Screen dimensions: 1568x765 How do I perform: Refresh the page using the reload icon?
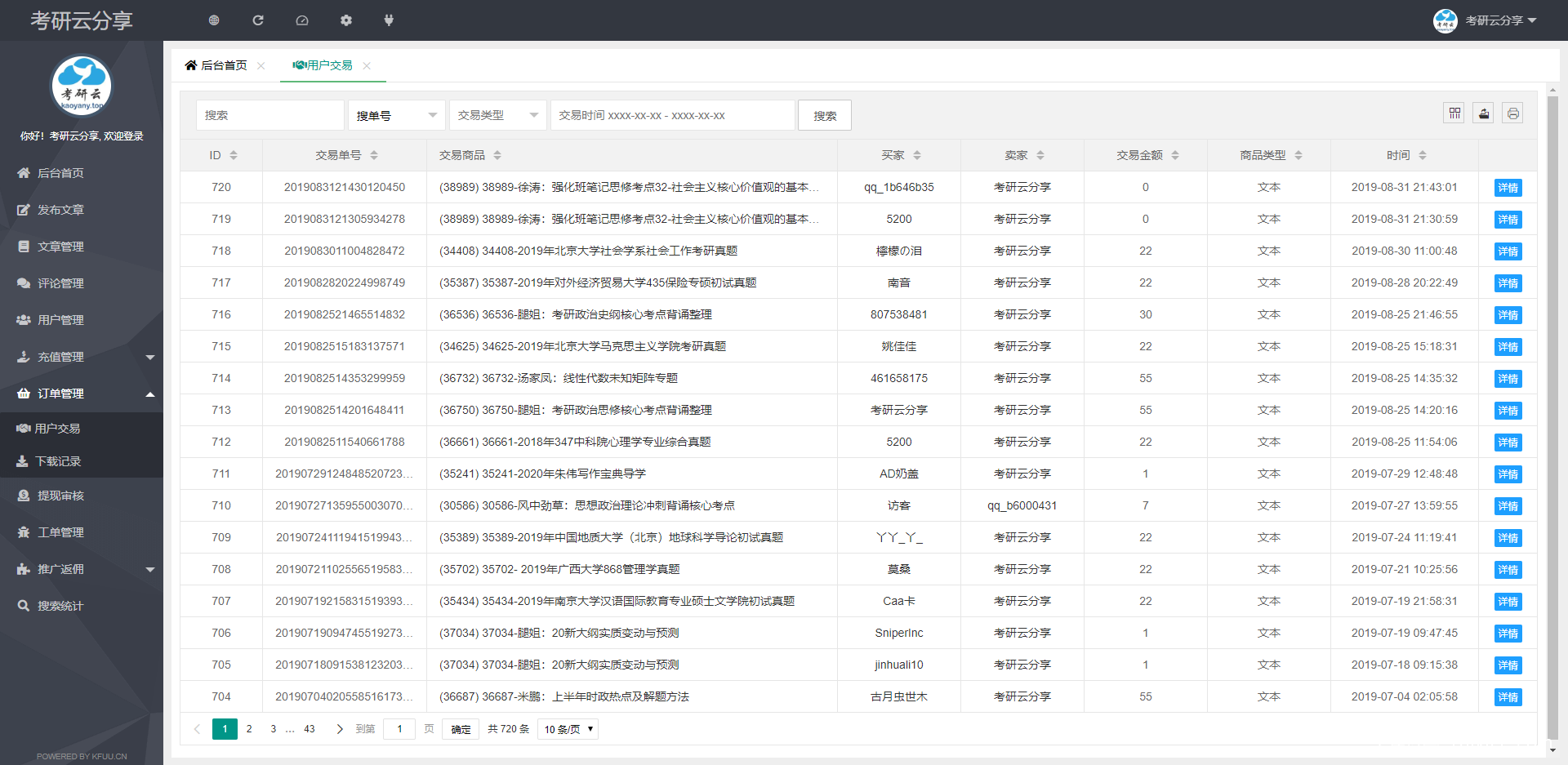pos(258,20)
